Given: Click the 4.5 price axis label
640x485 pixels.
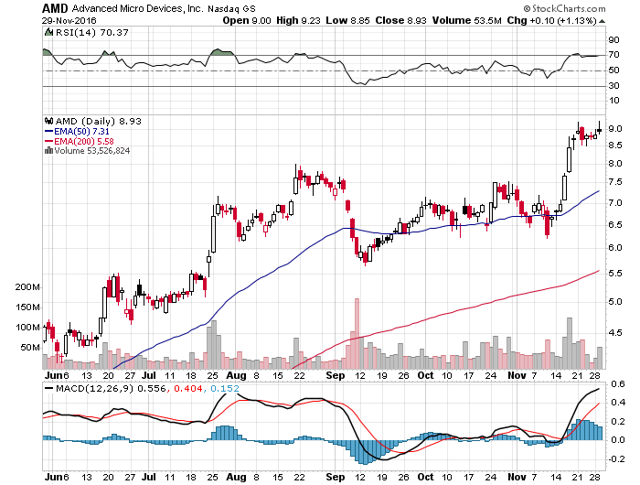Looking at the screenshot, I should 615,333.
